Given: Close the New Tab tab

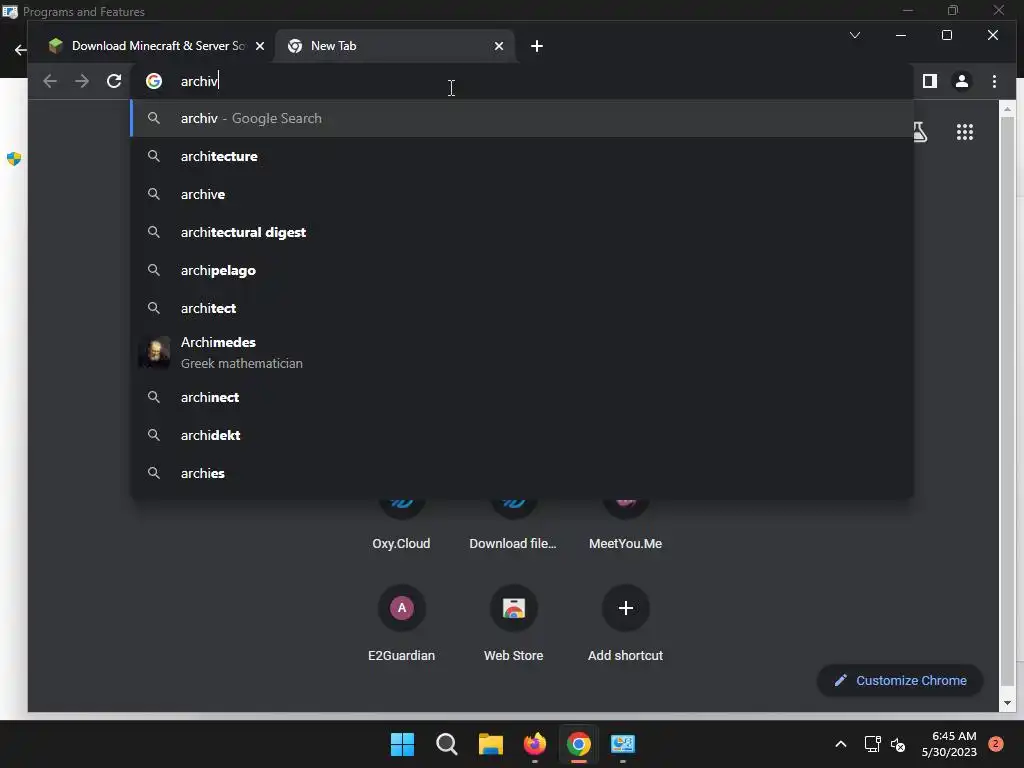Looking at the screenshot, I should pyautogui.click(x=499, y=46).
